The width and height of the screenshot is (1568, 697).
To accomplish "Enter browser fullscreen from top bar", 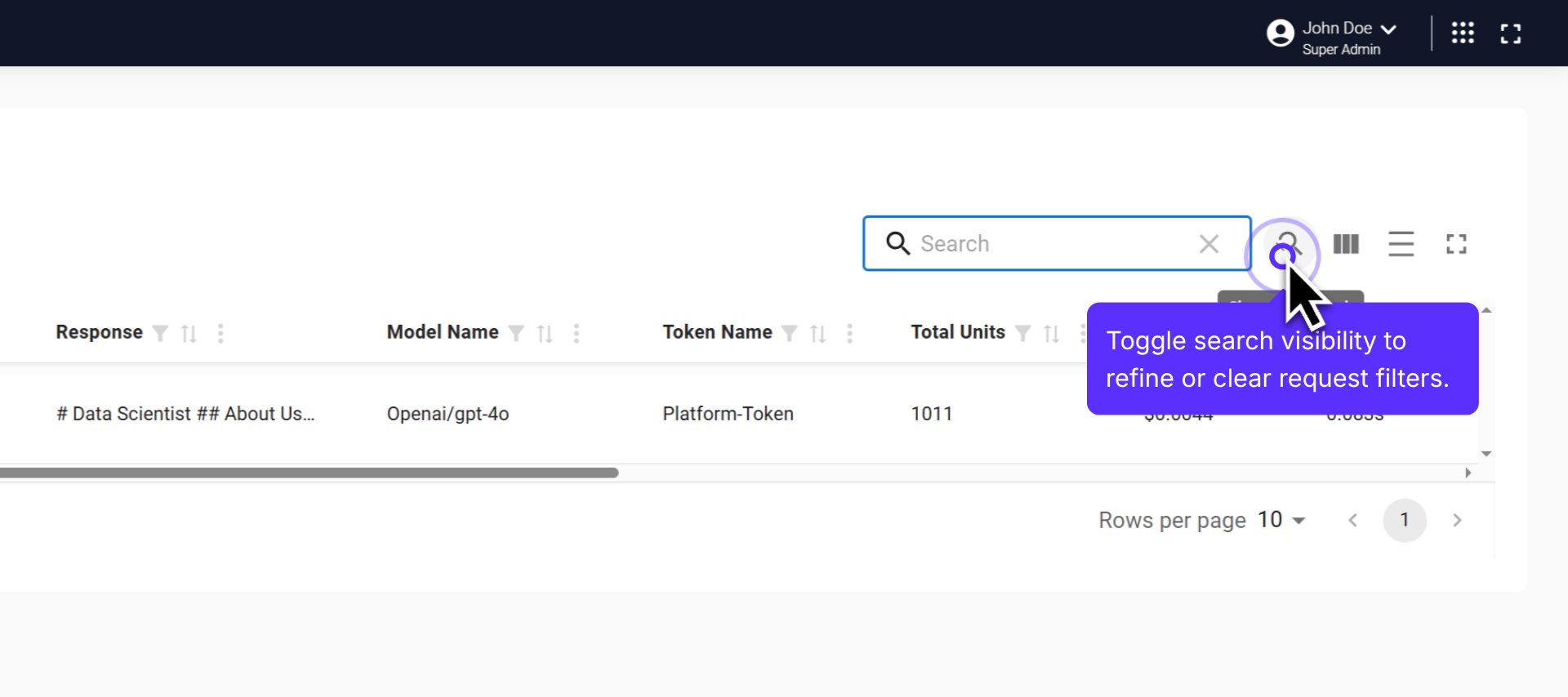I will (x=1511, y=33).
